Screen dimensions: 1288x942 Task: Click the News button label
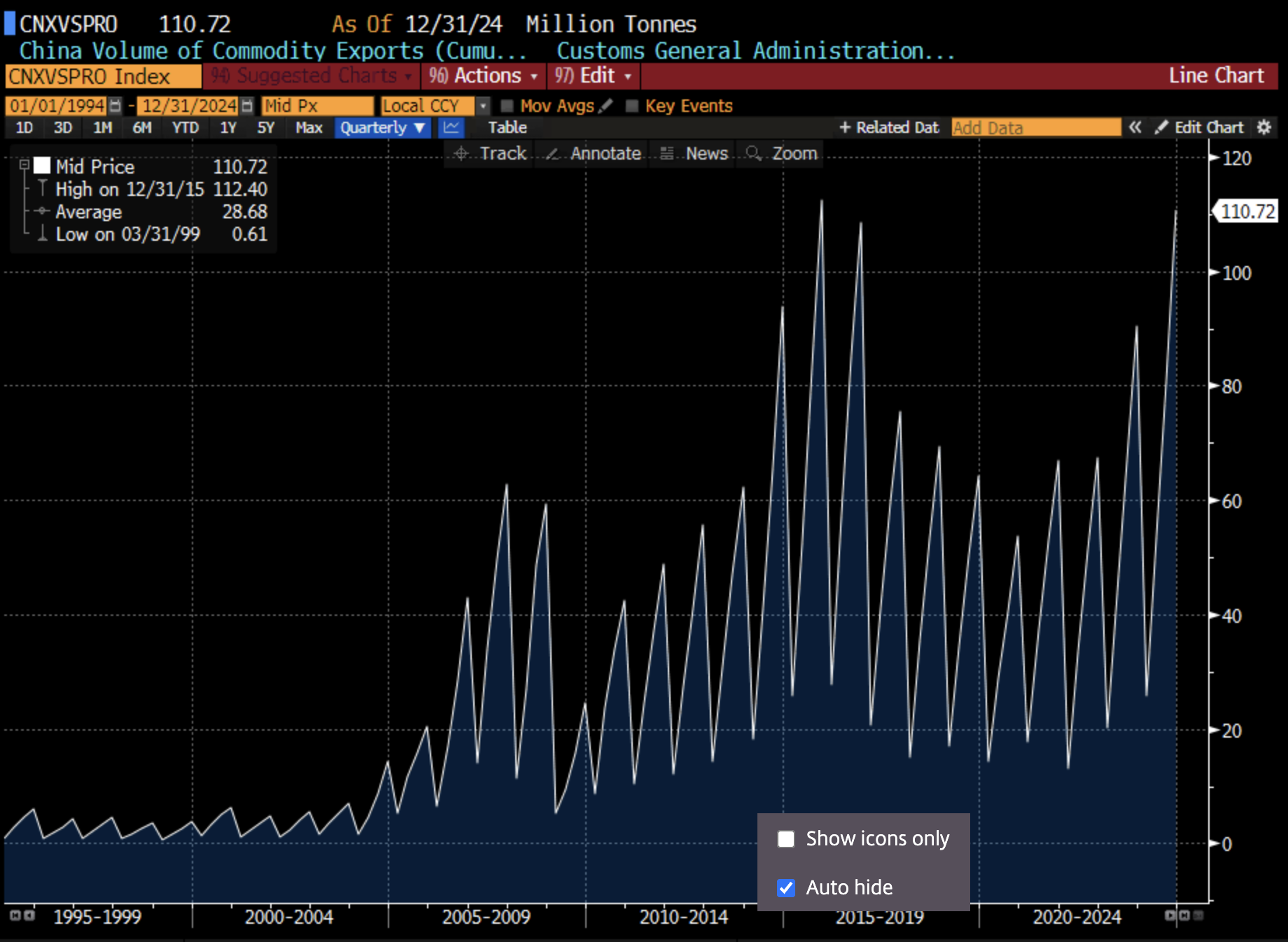pyautogui.click(x=707, y=153)
